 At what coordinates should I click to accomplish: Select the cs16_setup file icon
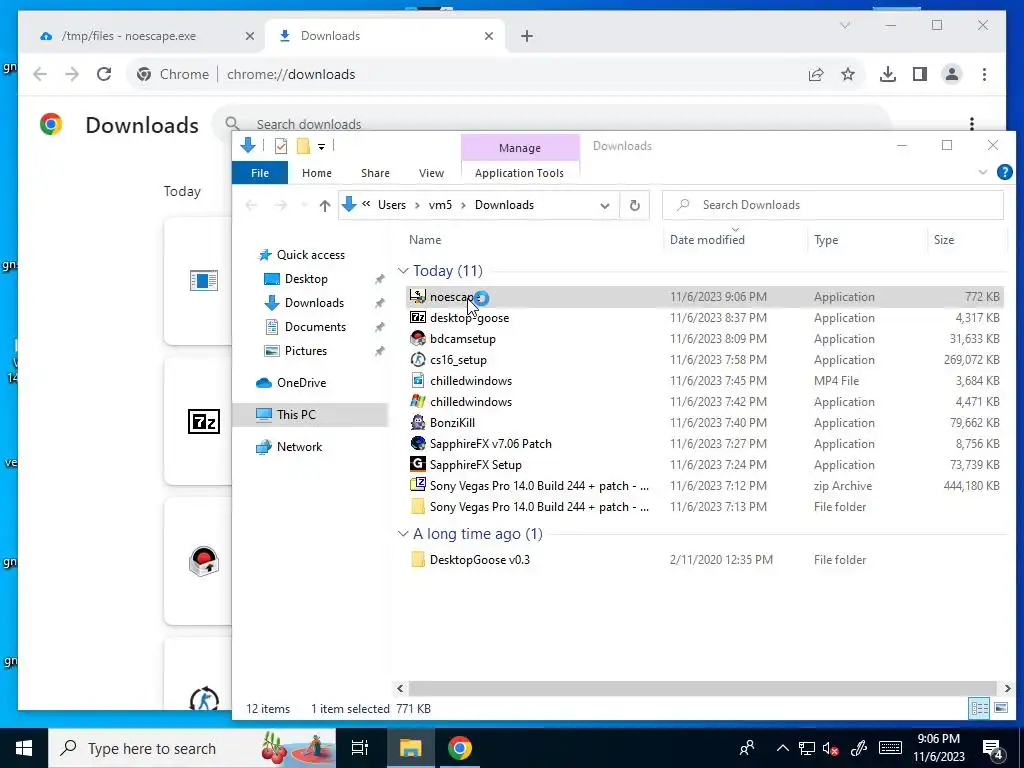(x=418, y=359)
